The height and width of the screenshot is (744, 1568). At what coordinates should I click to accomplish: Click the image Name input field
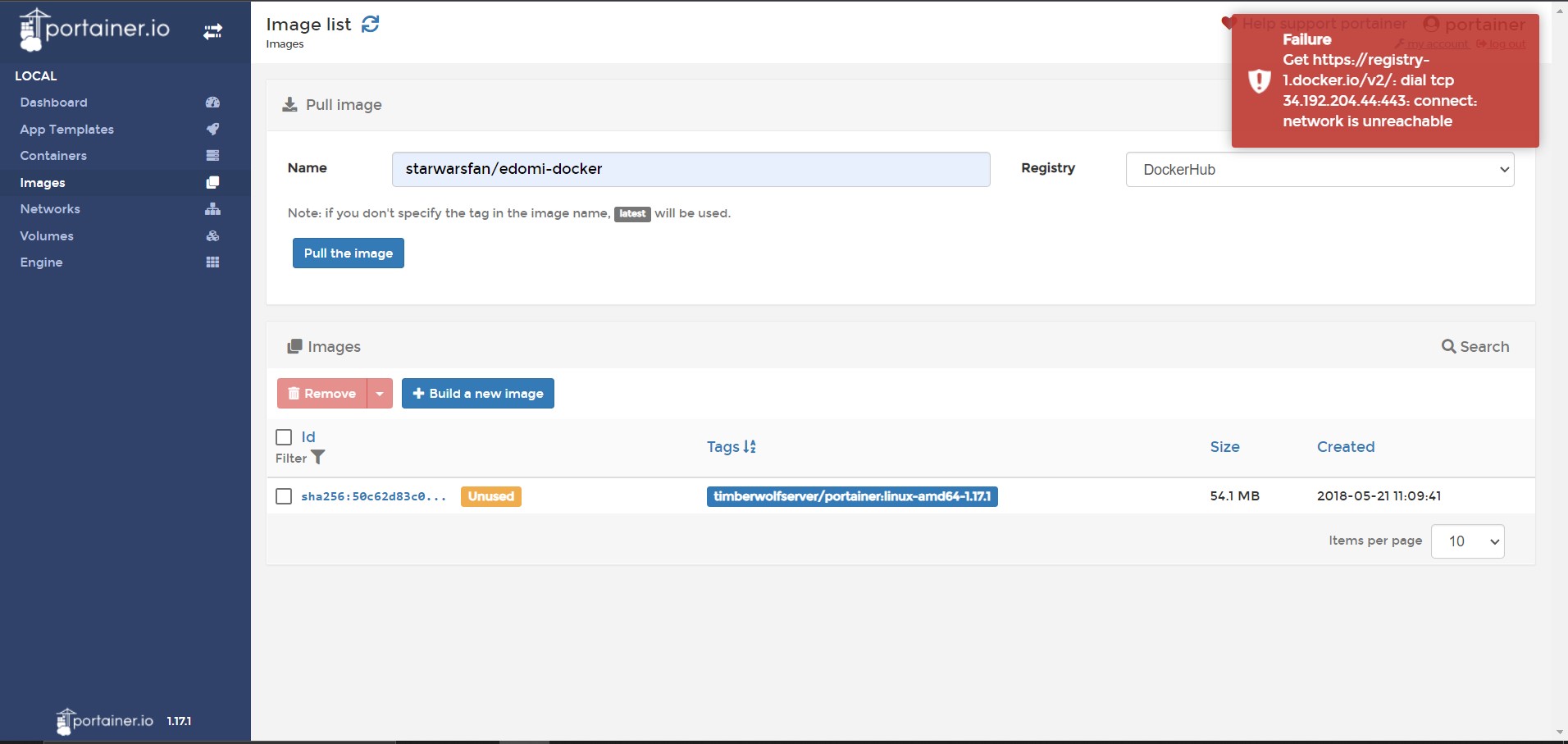click(x=691, y=169)
